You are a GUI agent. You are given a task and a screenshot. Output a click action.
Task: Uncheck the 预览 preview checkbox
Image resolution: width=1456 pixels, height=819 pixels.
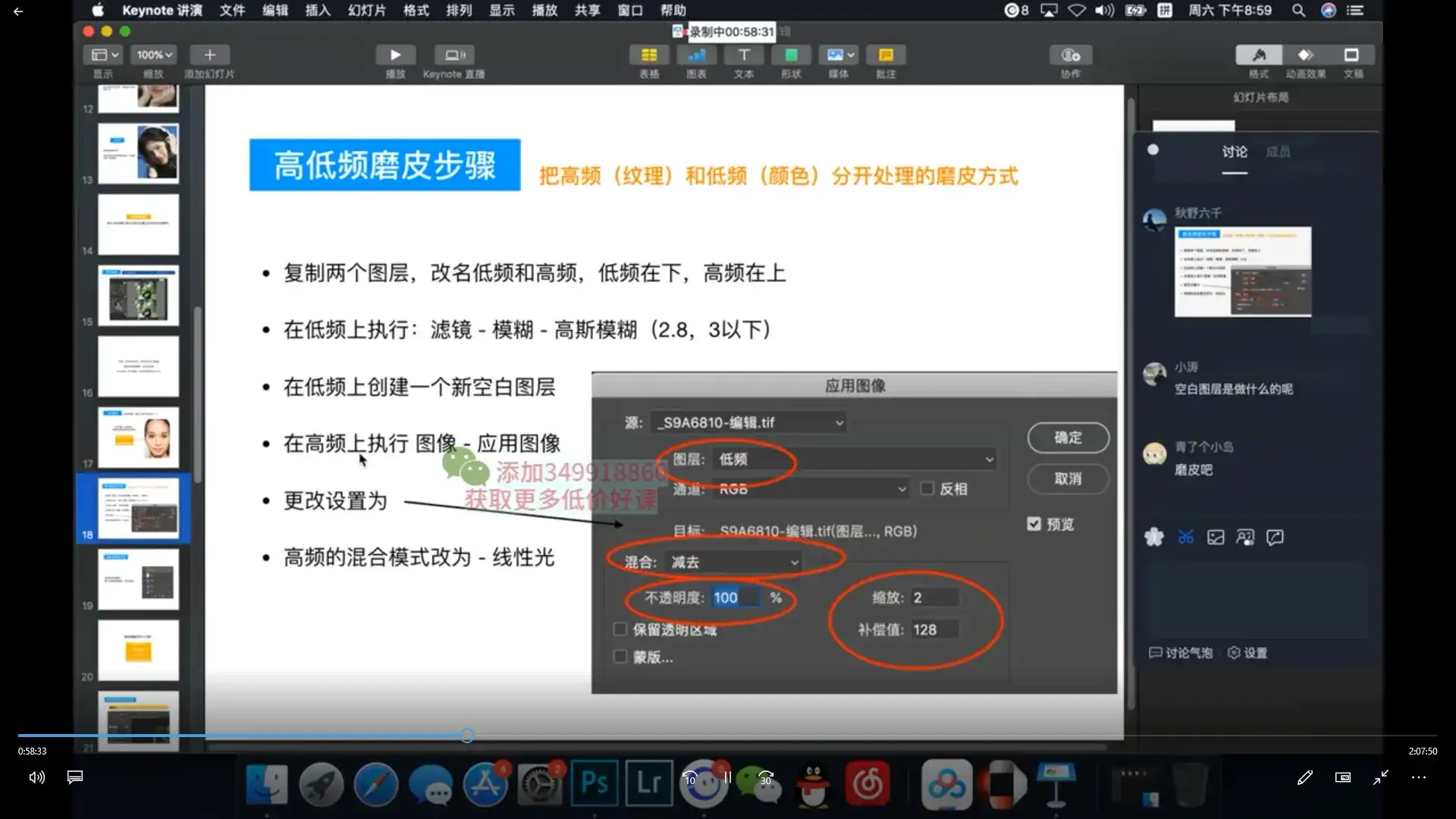click(1034, 523)
